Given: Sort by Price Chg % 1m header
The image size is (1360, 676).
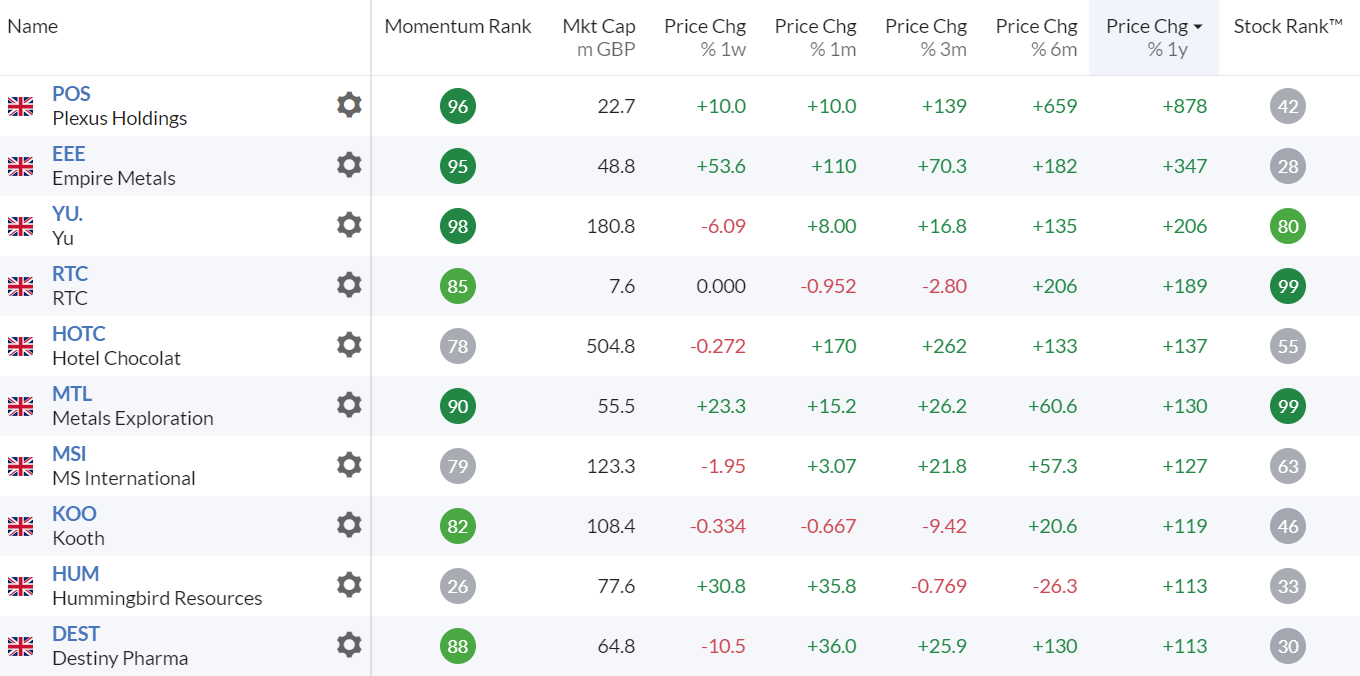Looking at the screenshot, I should [x=815, y=38].
